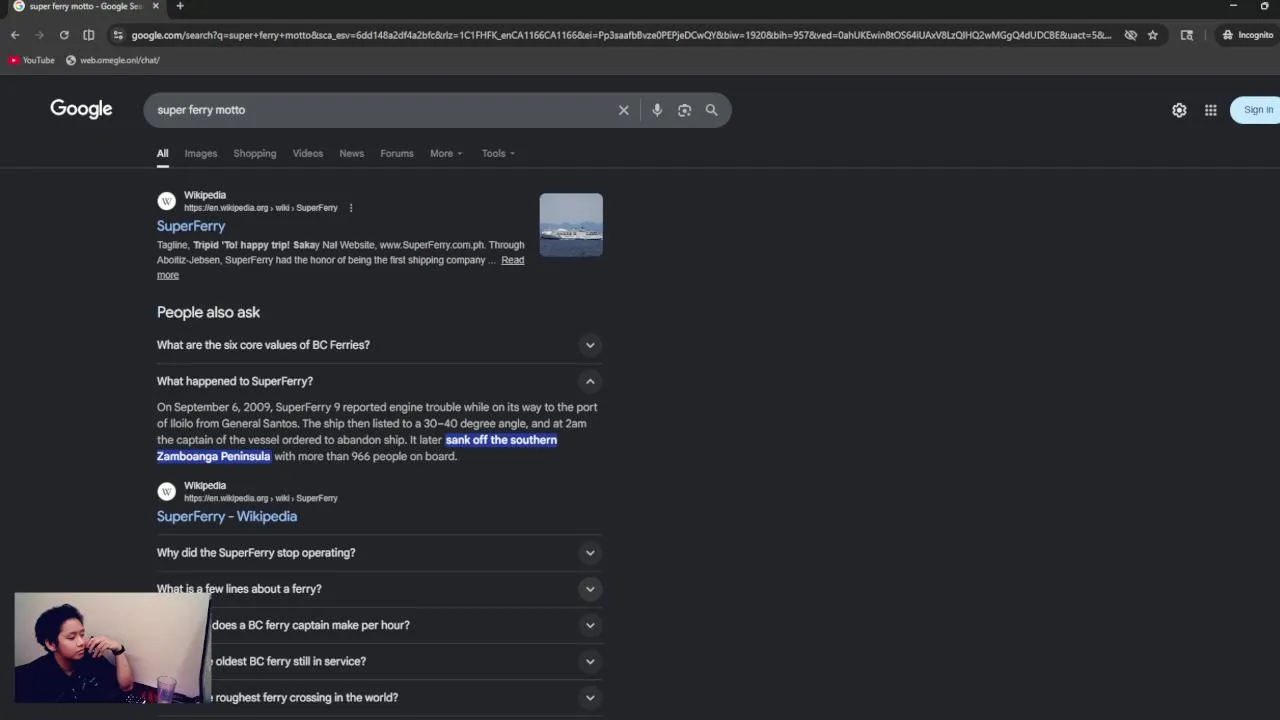The width and height of the screenshot is (1280, 720).
Task: Open YouTube bookmark
Action: (31, 60)
